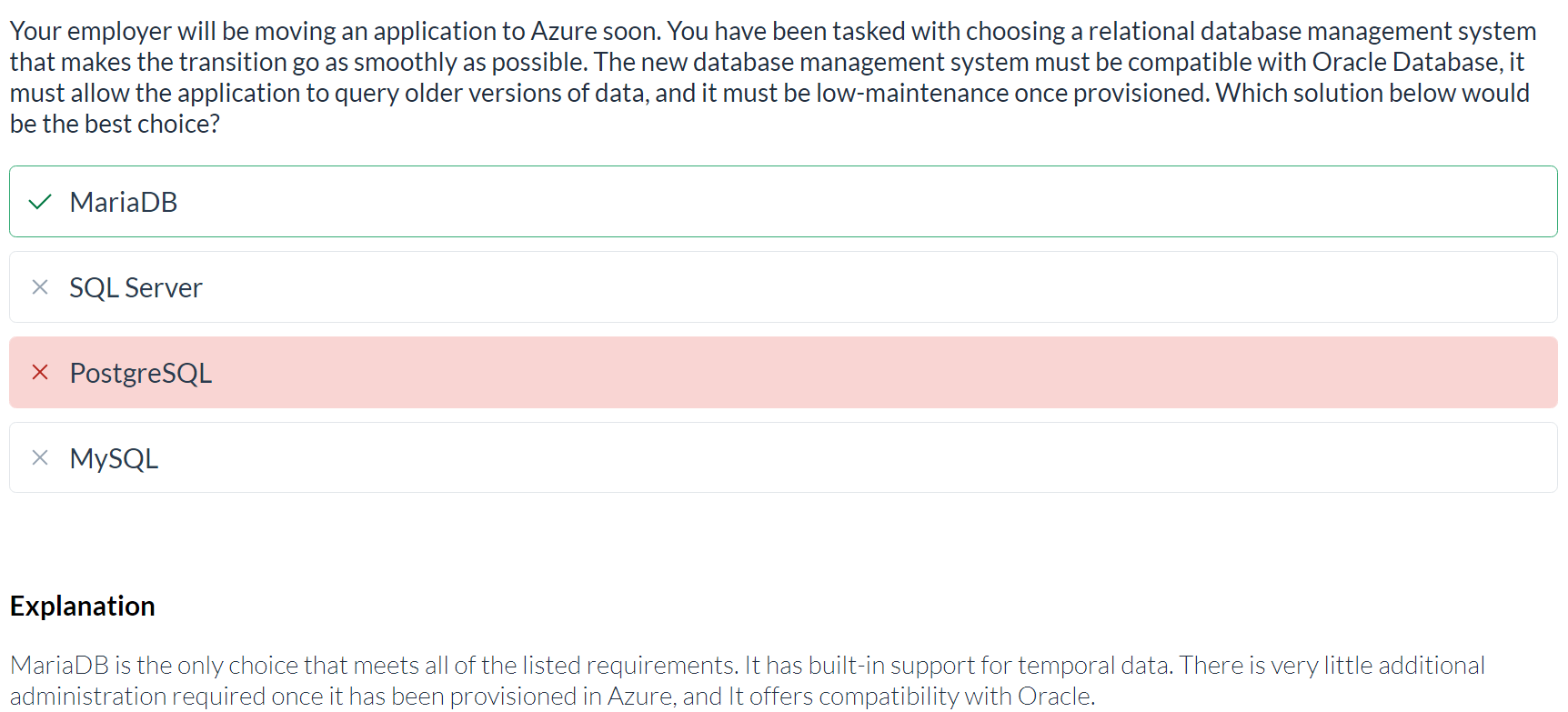
Task: Click the MySQL label text
Action: tap(114, 458)
